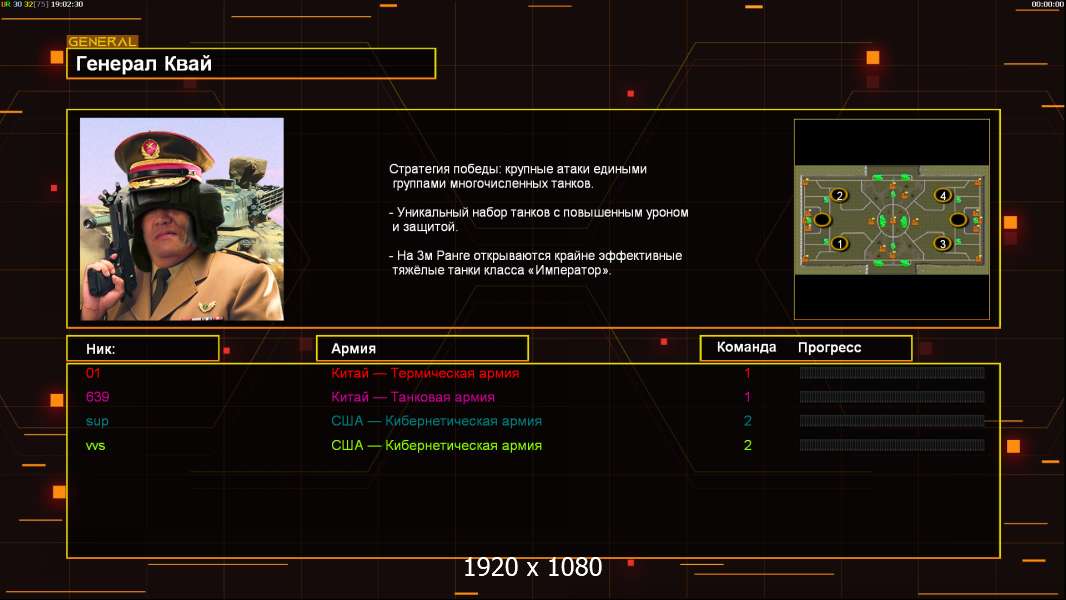Click team number for player sup
1066x600 pixels.
point(747,421)
